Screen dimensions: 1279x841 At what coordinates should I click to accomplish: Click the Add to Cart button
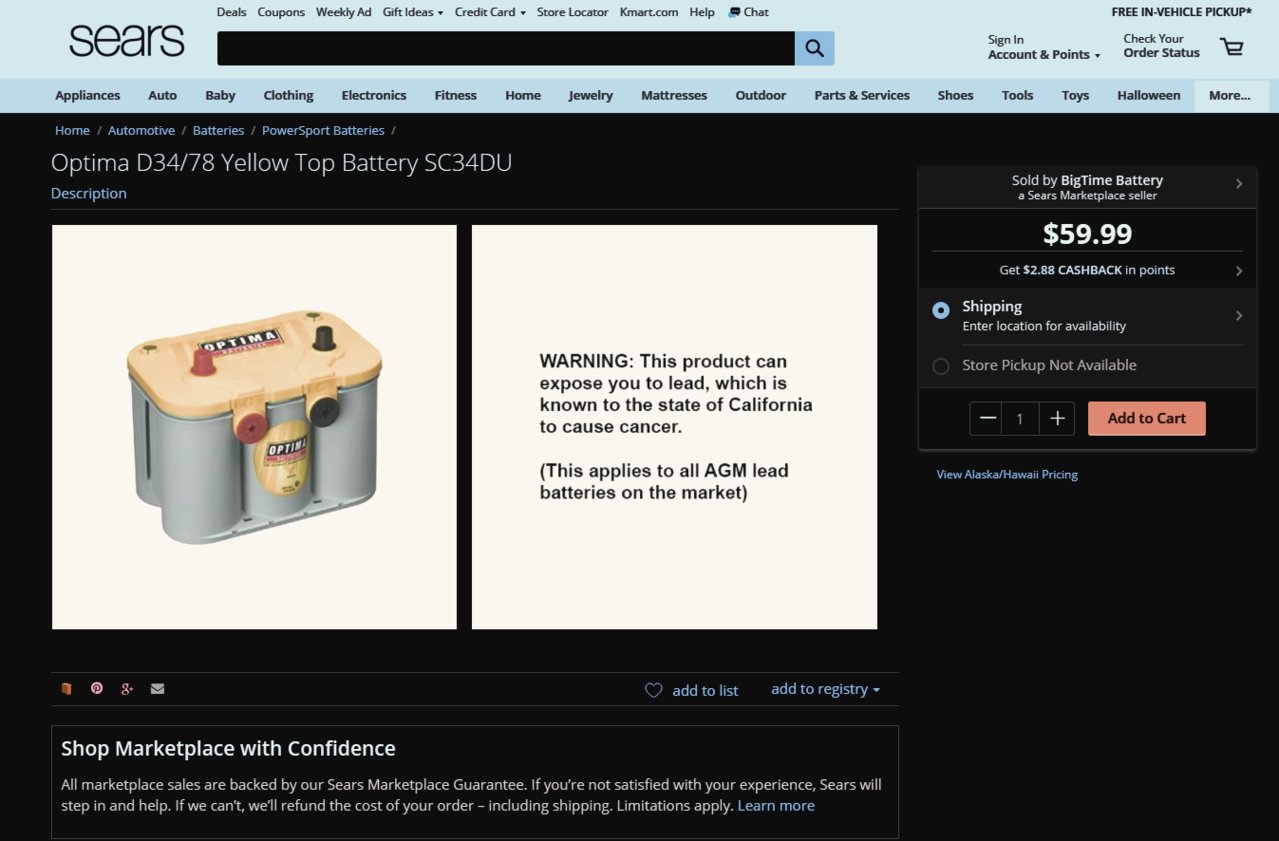pos(1147,418)
